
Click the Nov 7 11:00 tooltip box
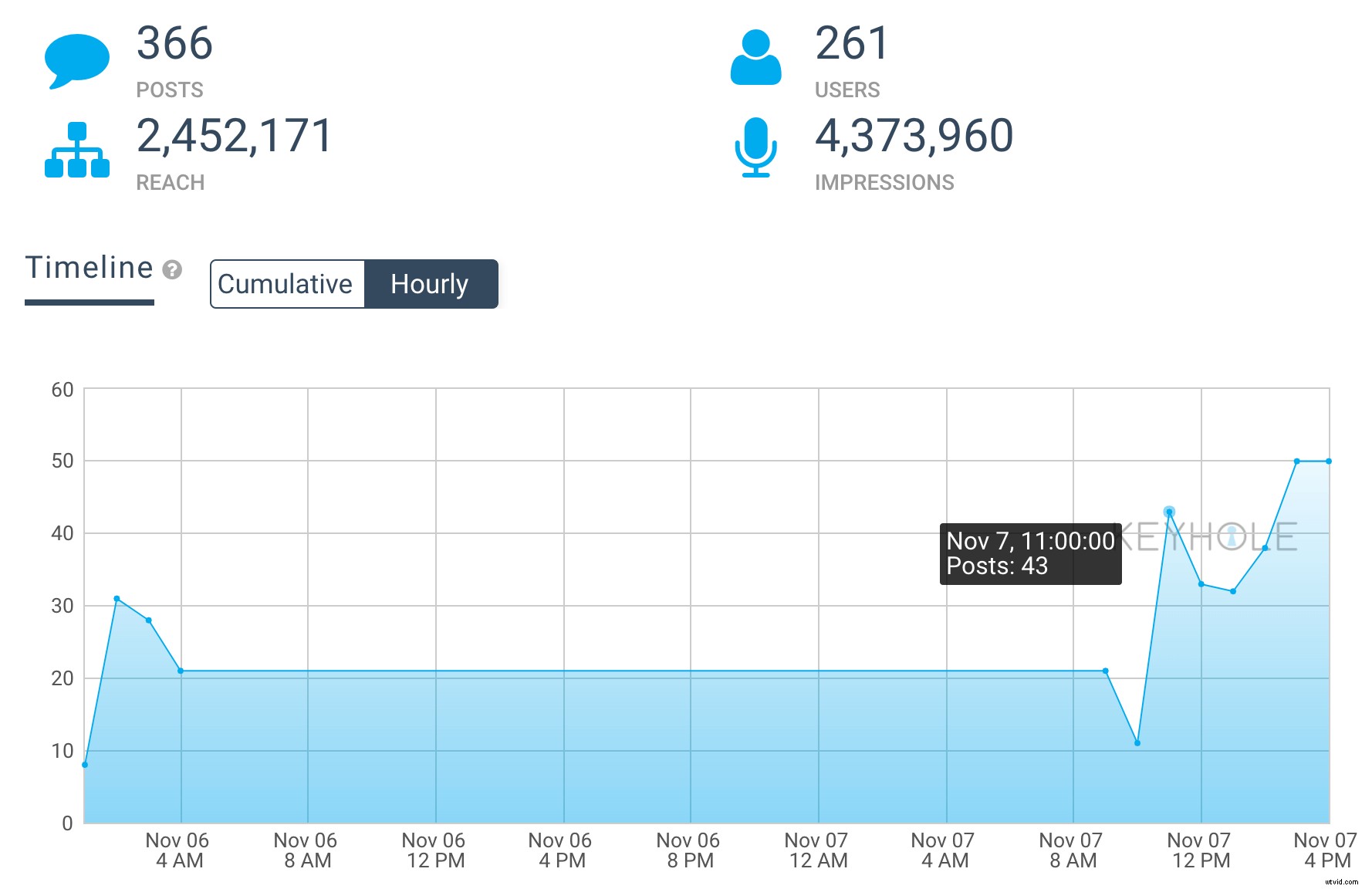point(1030,553)
